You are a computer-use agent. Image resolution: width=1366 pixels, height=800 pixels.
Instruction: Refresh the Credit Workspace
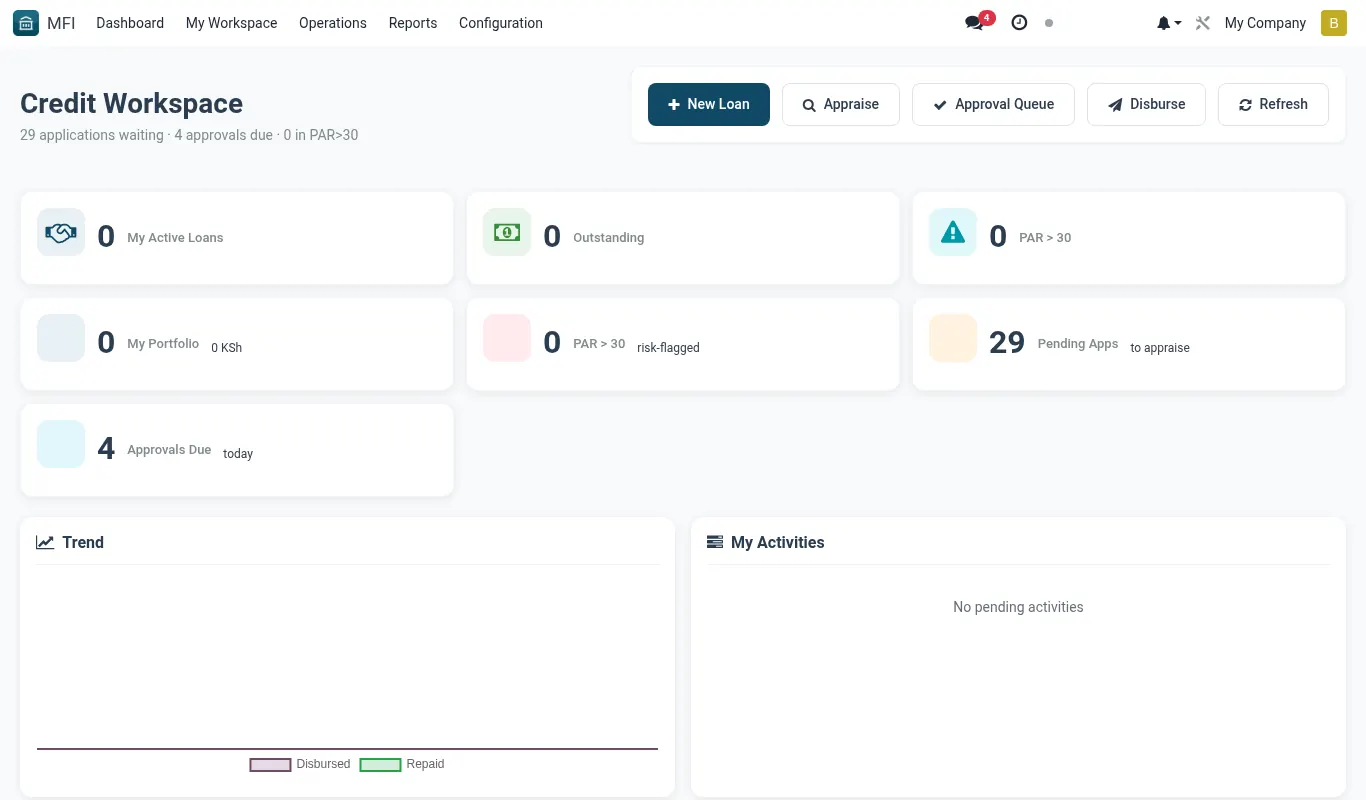coord(1273,104)
